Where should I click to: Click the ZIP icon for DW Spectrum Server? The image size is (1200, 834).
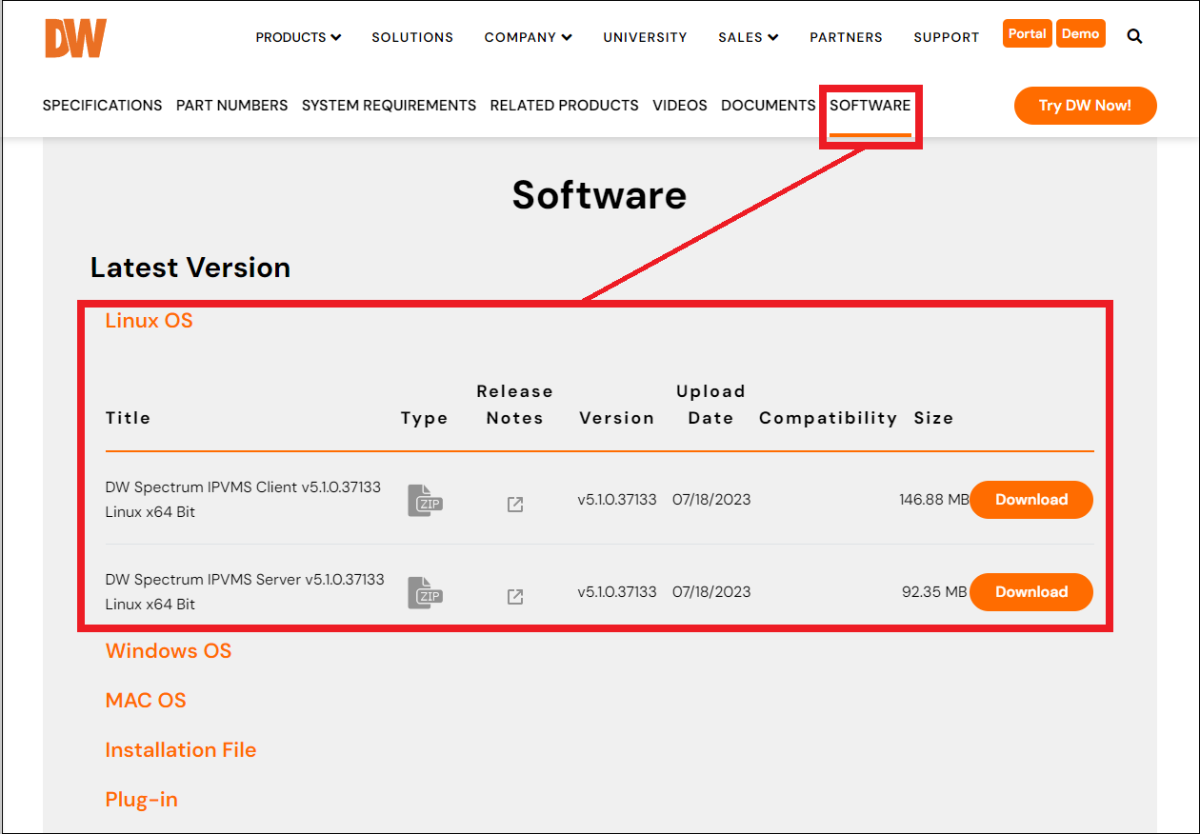click(424, 591)
